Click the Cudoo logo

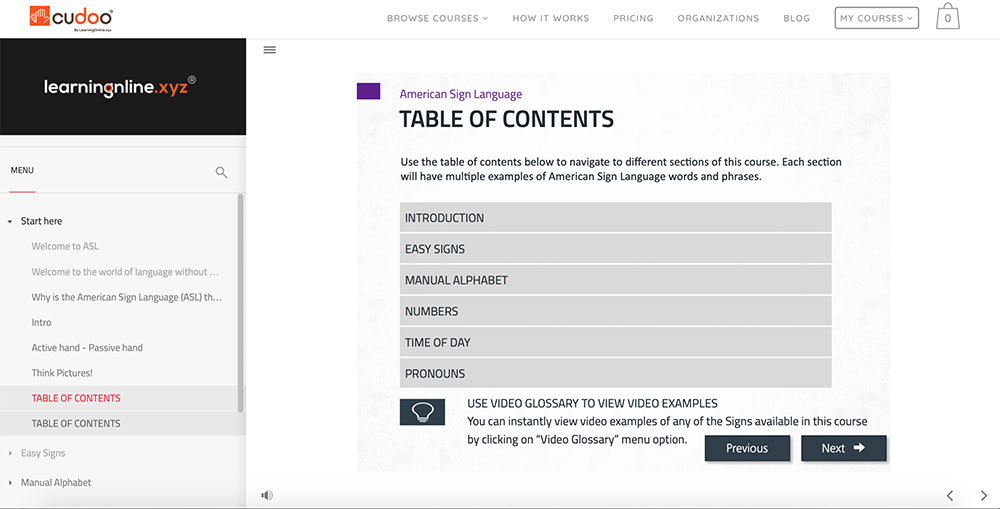[71, 17]
